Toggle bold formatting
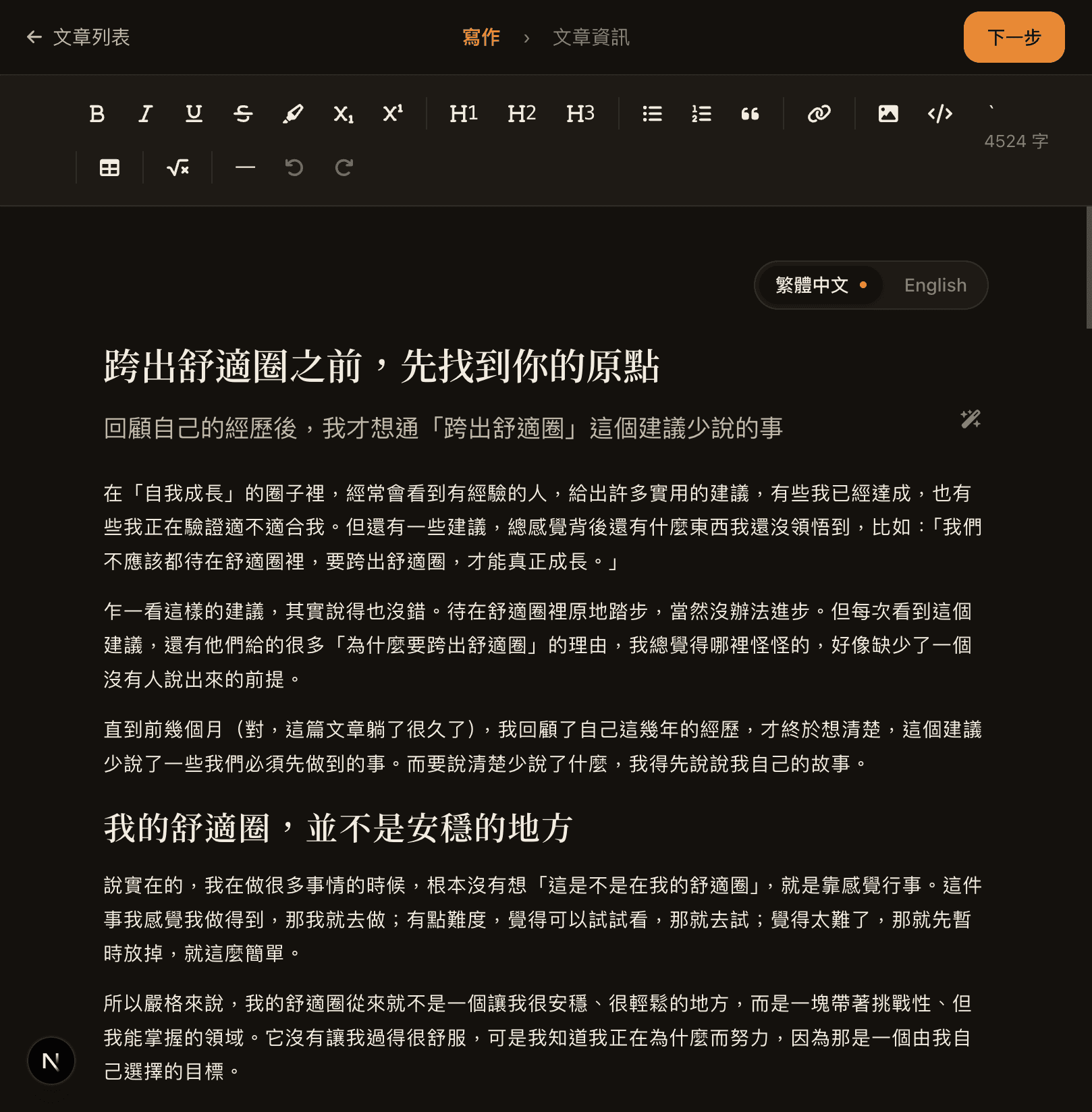Viewport: 1092px width, 1112px height. 97,113
